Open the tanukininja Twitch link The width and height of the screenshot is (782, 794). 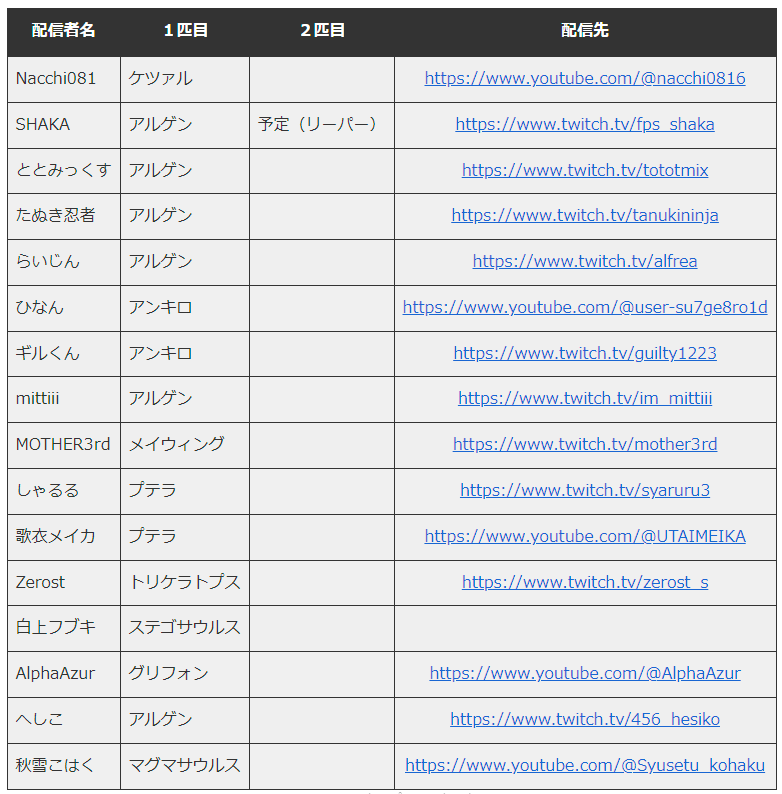click(x=584, y=216)
